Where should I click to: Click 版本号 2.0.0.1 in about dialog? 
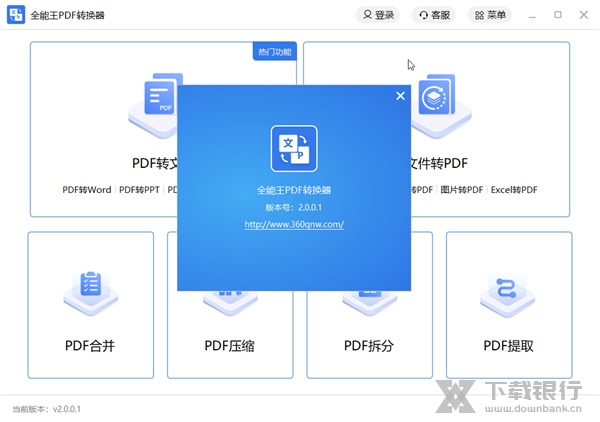pos(293,207)
